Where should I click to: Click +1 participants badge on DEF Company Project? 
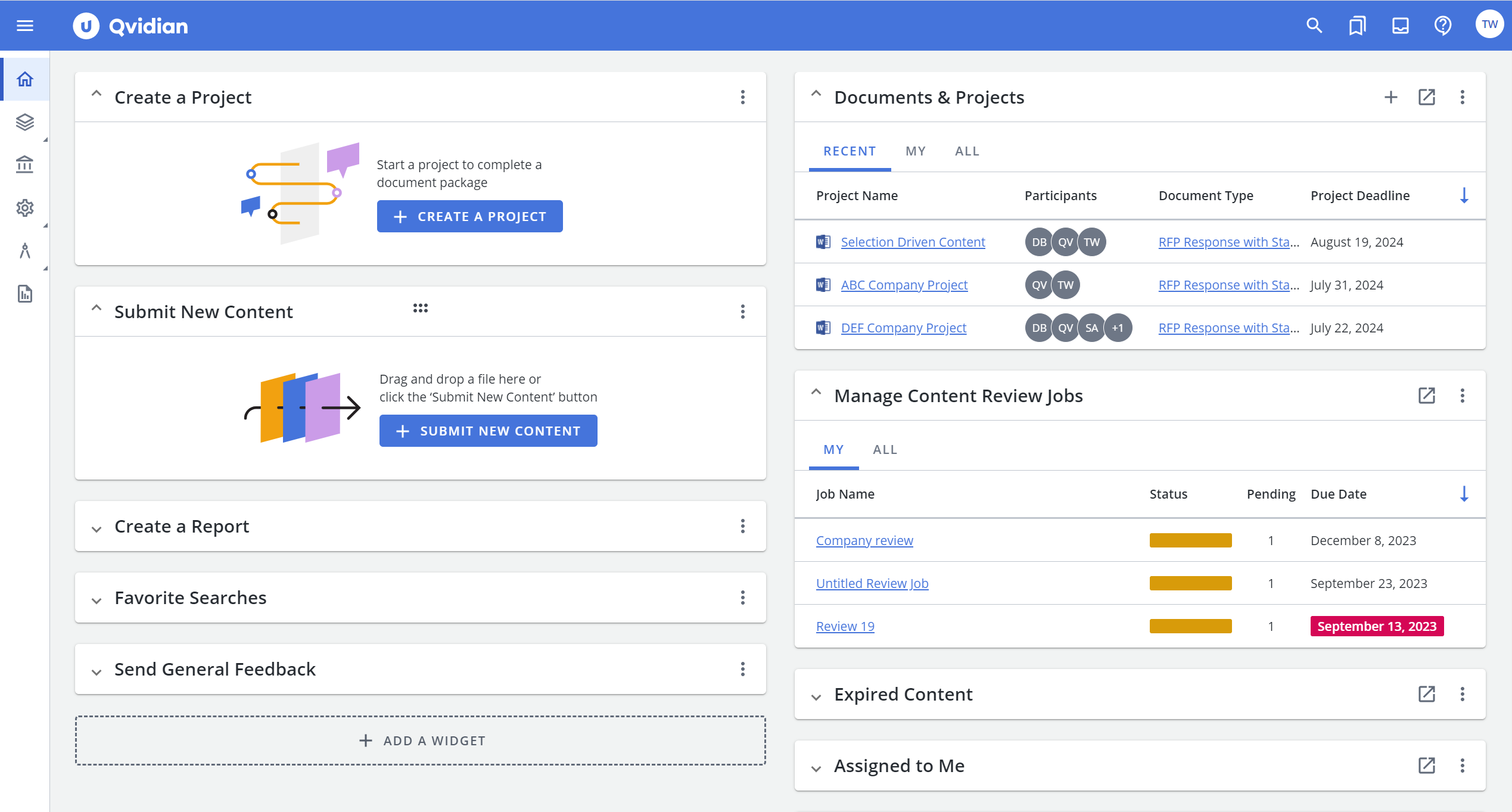1118,328
